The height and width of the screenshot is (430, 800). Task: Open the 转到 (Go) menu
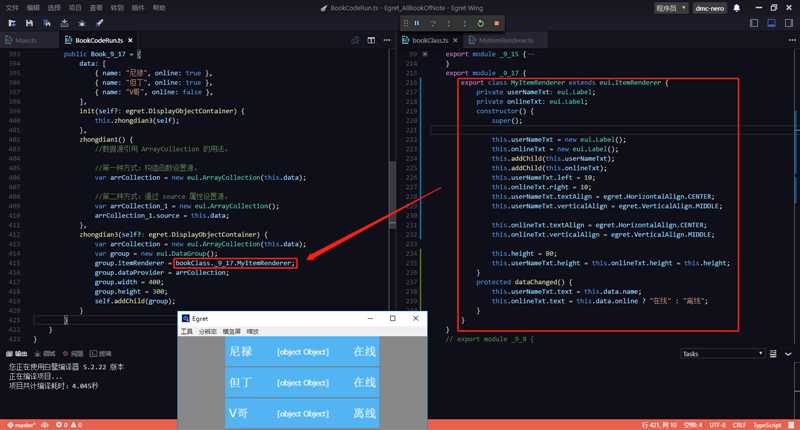point(117,8)
